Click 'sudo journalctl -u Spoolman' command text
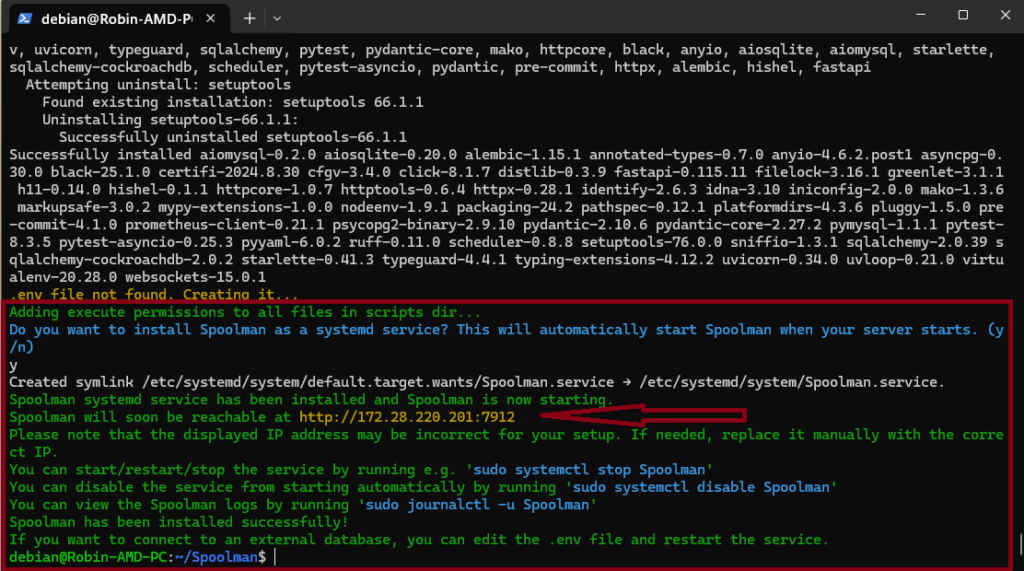This screenshot has width=1024, height=571. coord(477,504)
